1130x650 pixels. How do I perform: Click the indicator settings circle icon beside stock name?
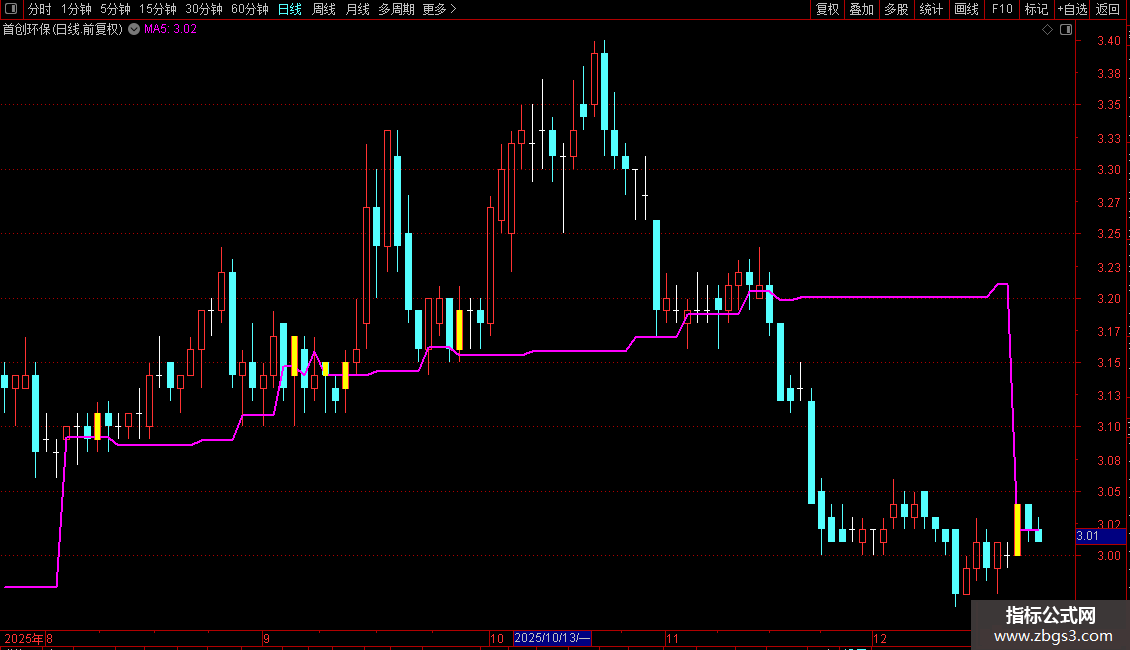click(134, 29)
